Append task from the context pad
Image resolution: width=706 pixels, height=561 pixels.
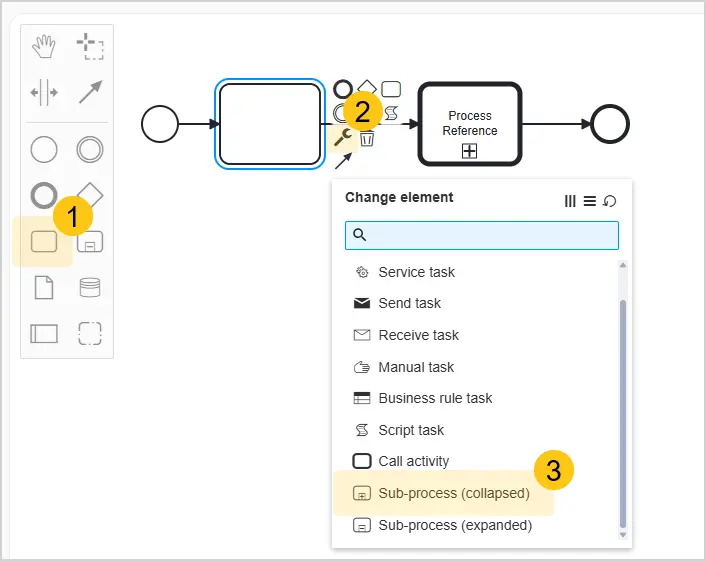click(x=391, y=89)
